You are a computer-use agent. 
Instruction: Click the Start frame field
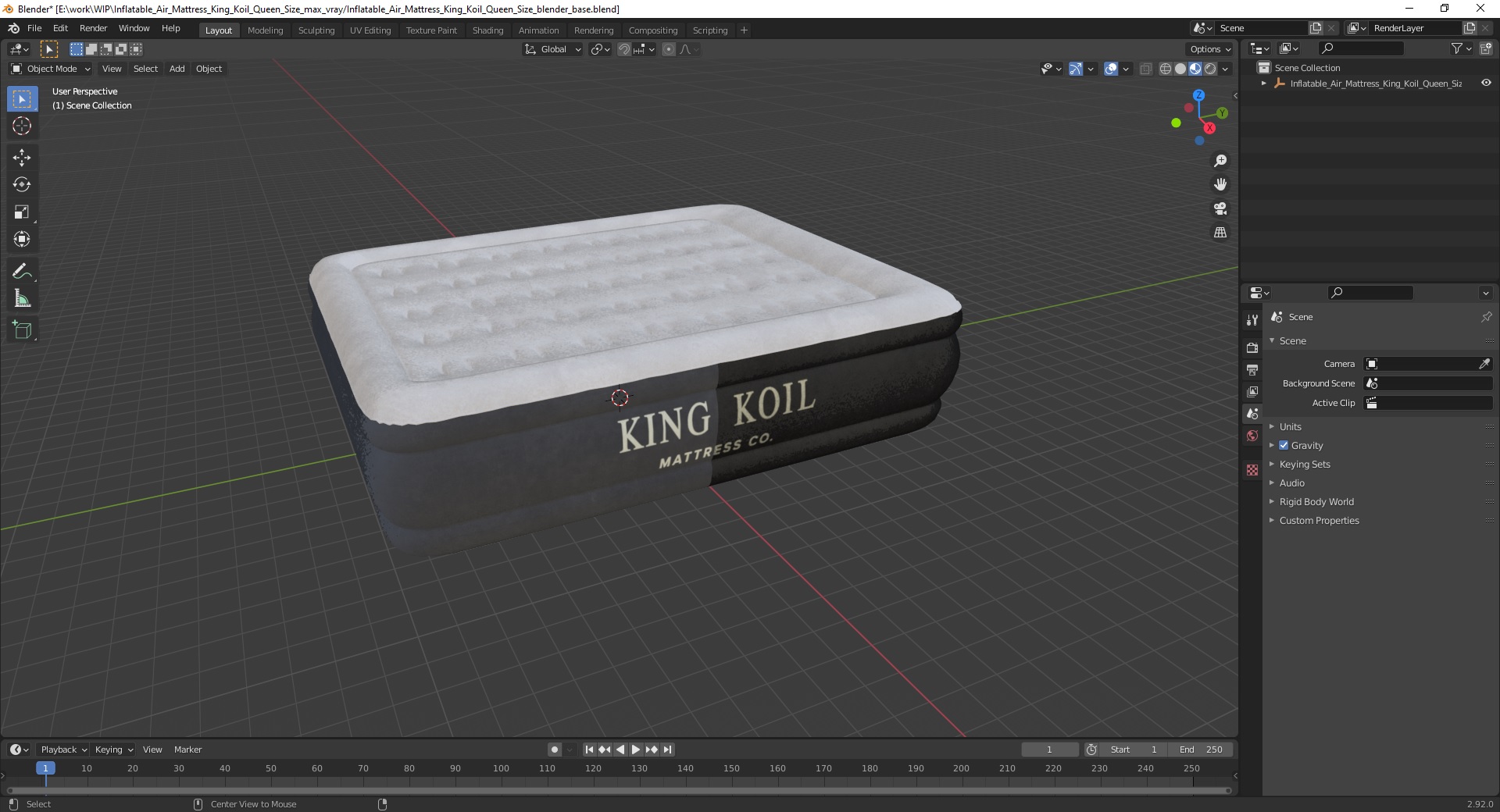1133,750
